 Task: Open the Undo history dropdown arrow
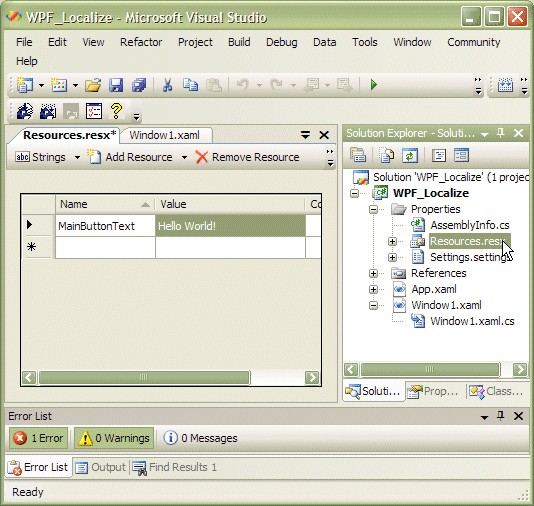(259, 85)
